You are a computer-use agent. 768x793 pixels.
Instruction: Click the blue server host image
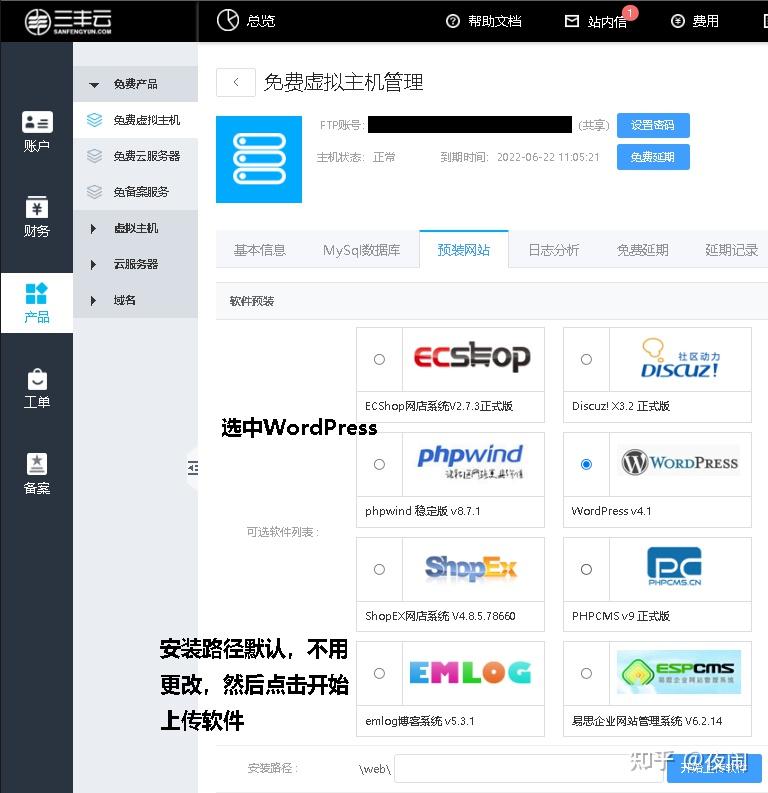(259, 159)
